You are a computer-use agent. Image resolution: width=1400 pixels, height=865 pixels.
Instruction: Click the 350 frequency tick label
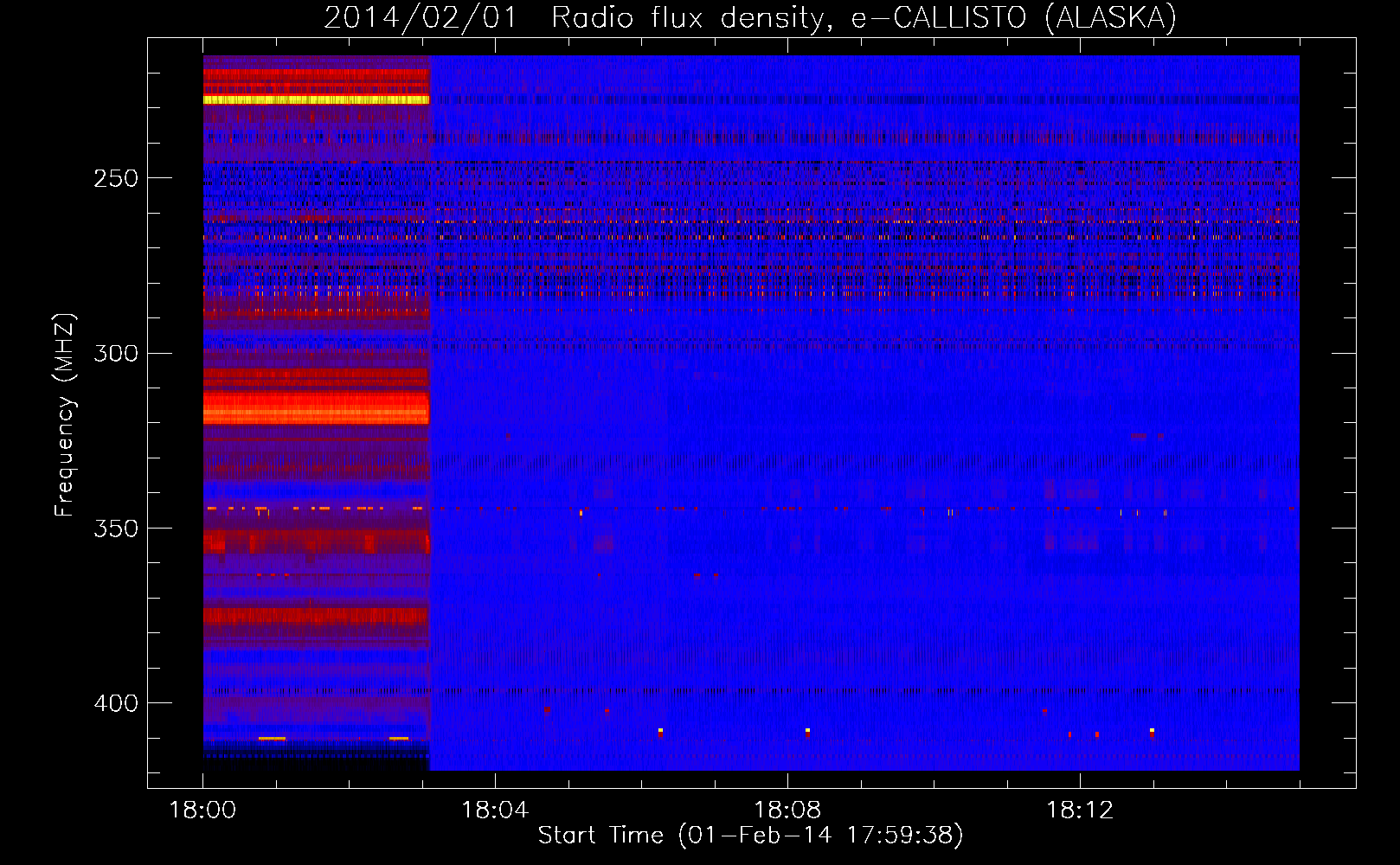coord(116,529)
